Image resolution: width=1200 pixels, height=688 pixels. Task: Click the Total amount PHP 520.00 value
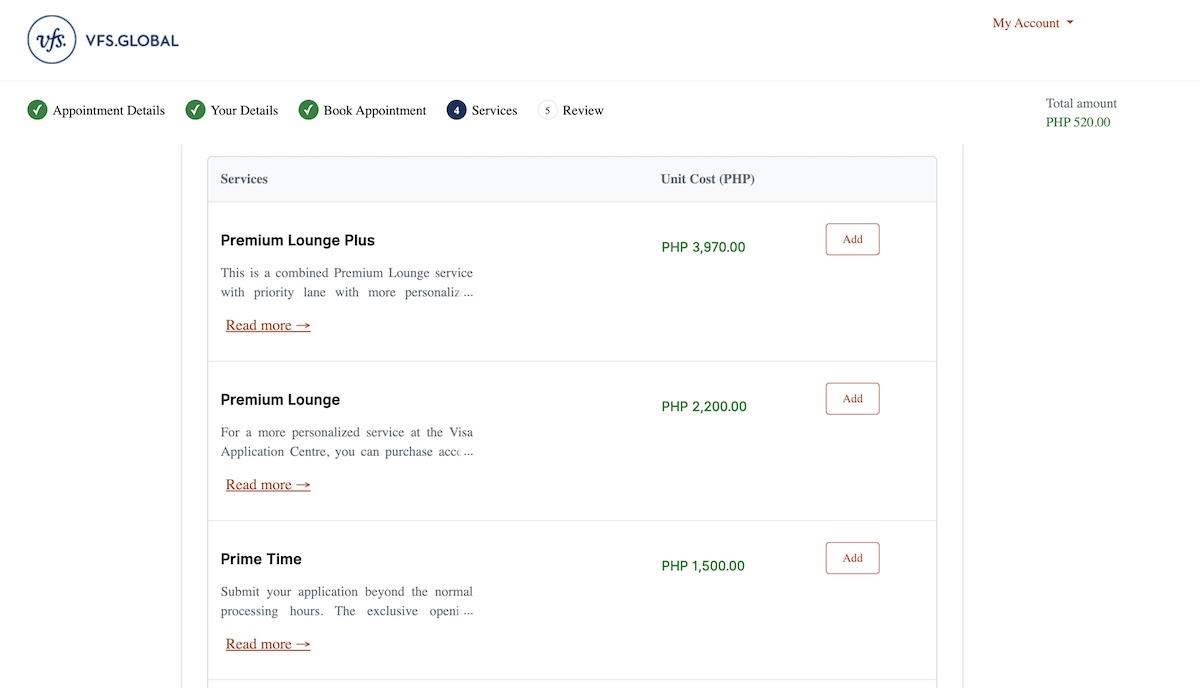(1078, 123)
